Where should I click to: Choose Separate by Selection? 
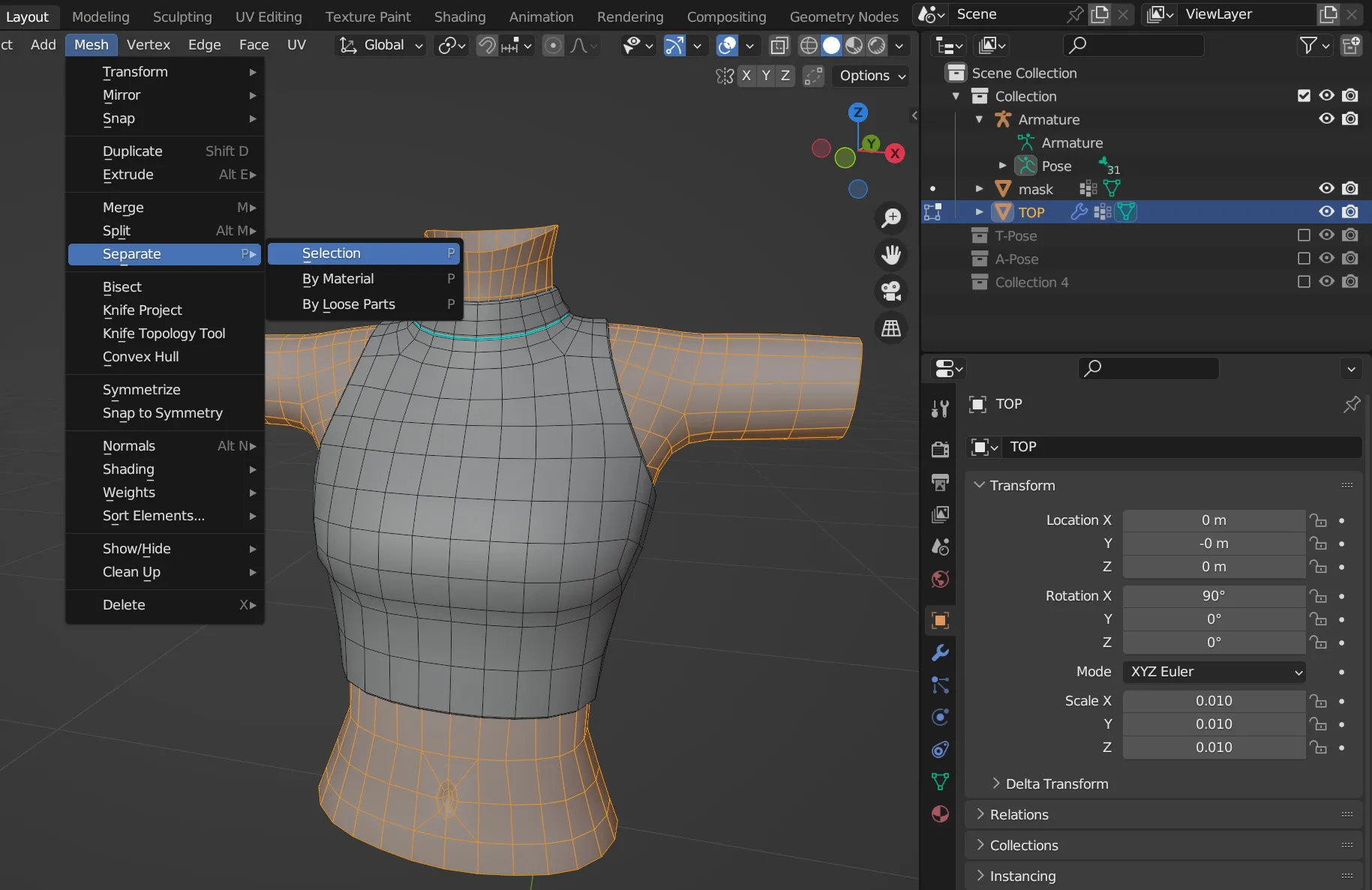(x=364, y=253)
